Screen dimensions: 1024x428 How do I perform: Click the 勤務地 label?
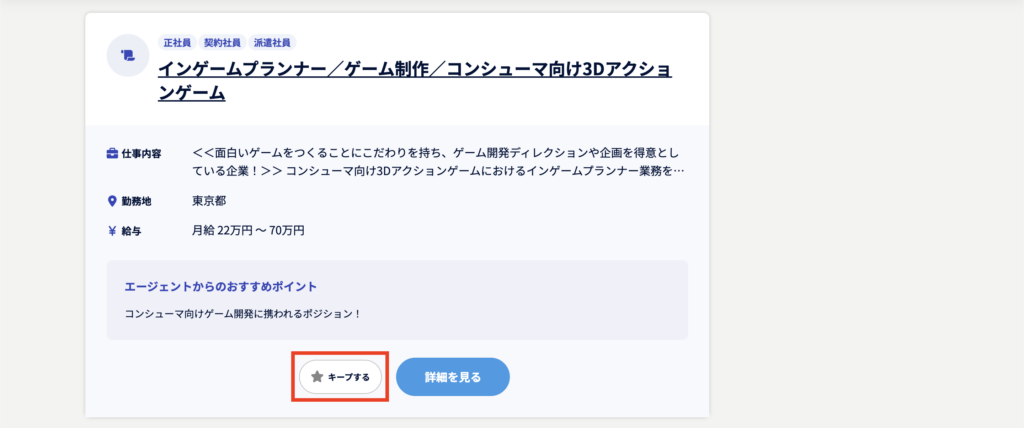(x=135, y=201)
